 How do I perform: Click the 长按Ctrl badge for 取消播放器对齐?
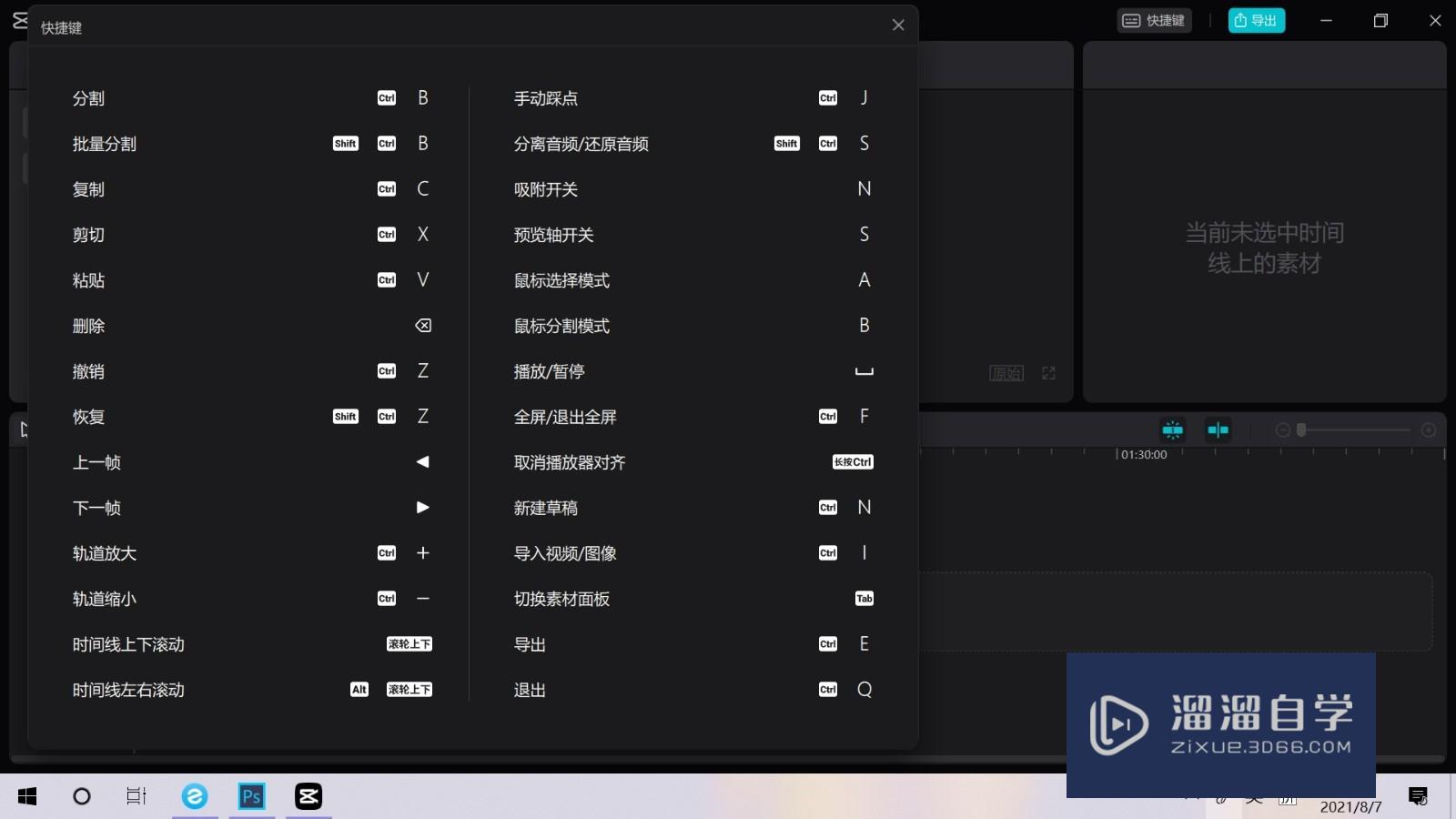tap(854, 462)
